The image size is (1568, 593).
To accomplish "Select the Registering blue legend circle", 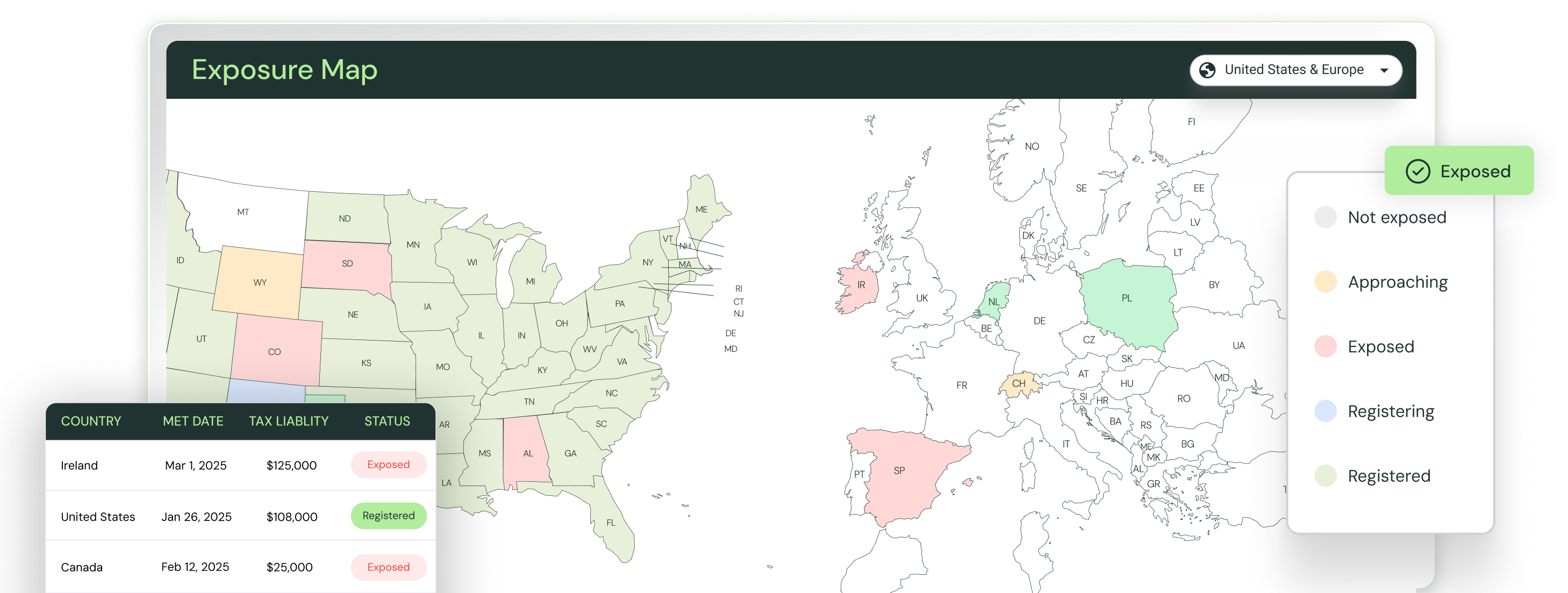I will (1325, 411).
